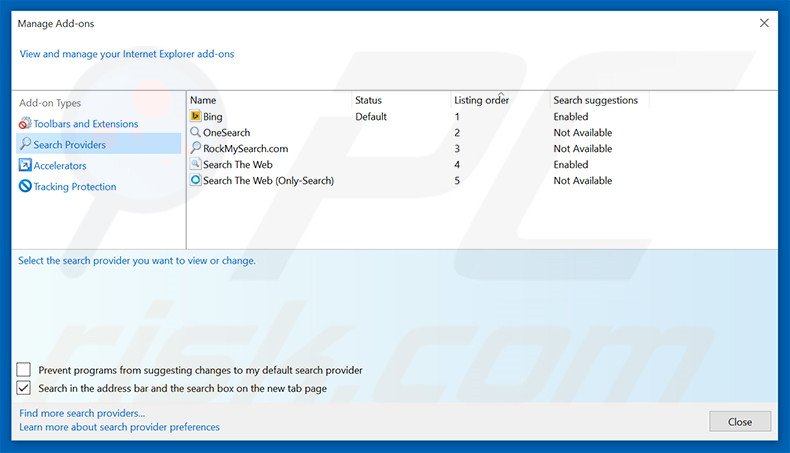Click listing order 1 for Bing
This screenshot has height=453, width=790.
tap(457, 116)
